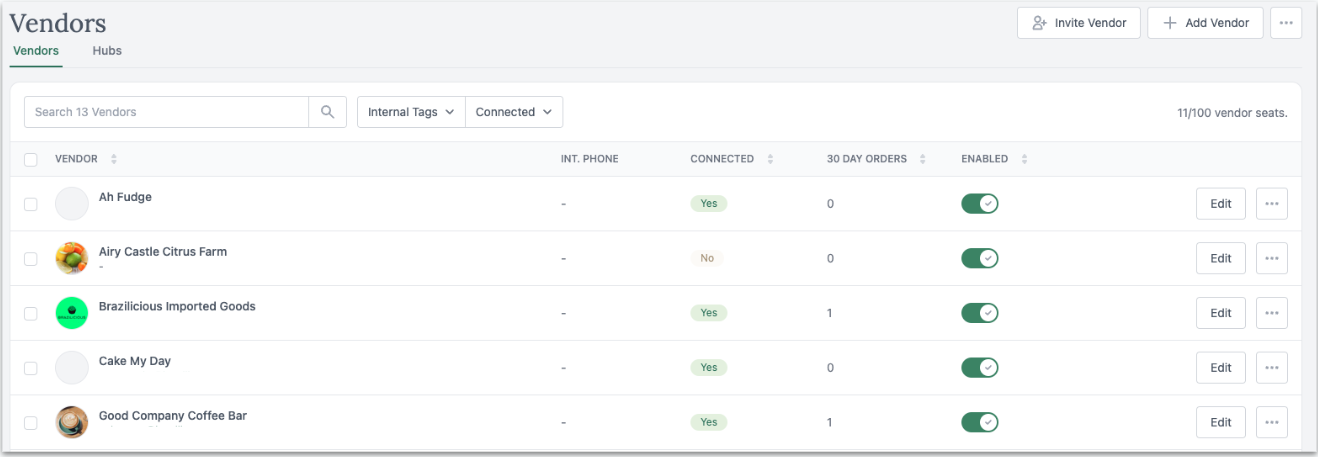Image resolution: width=1318 pixels, height=457 pixels.
Task: Open more options for Brazilicious Imported Goods
Action: coord(1271,313)
